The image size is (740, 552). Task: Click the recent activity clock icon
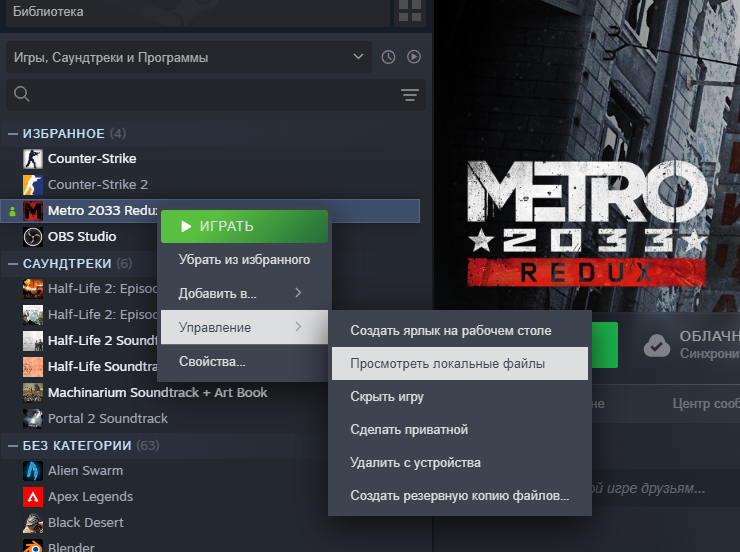coord(388,57)
